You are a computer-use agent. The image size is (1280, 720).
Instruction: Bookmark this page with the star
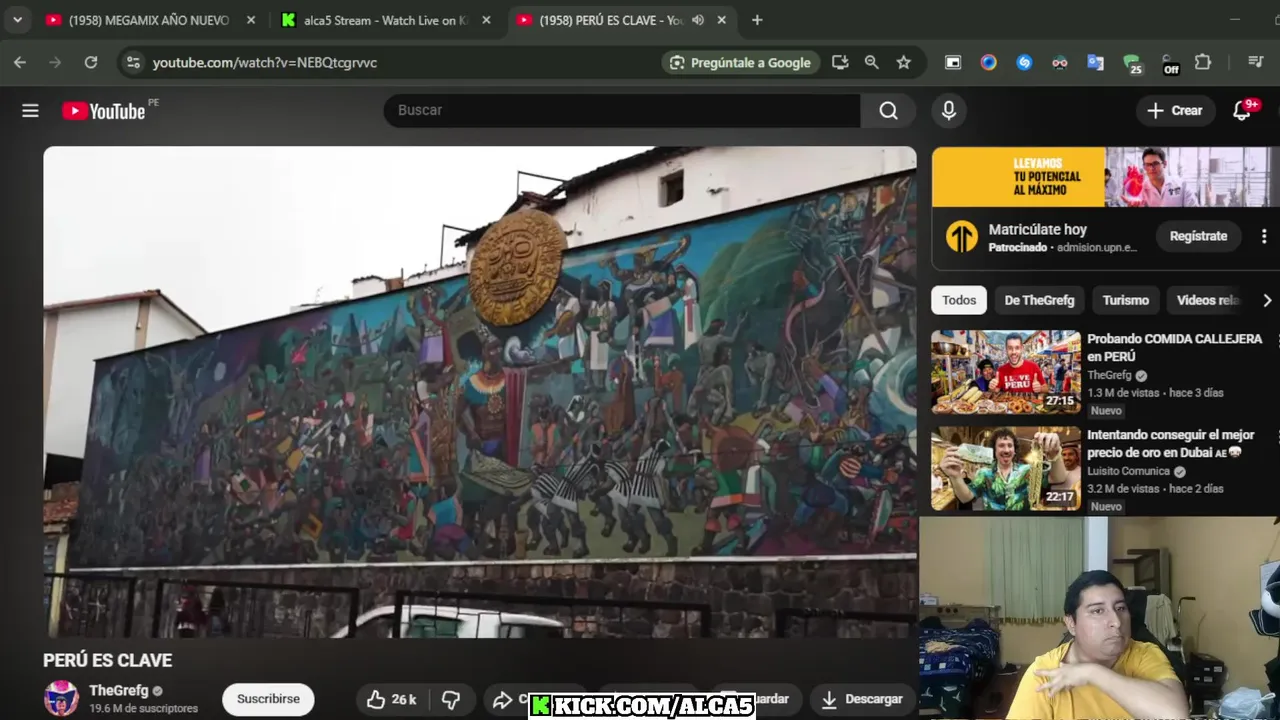coord(904,62)
